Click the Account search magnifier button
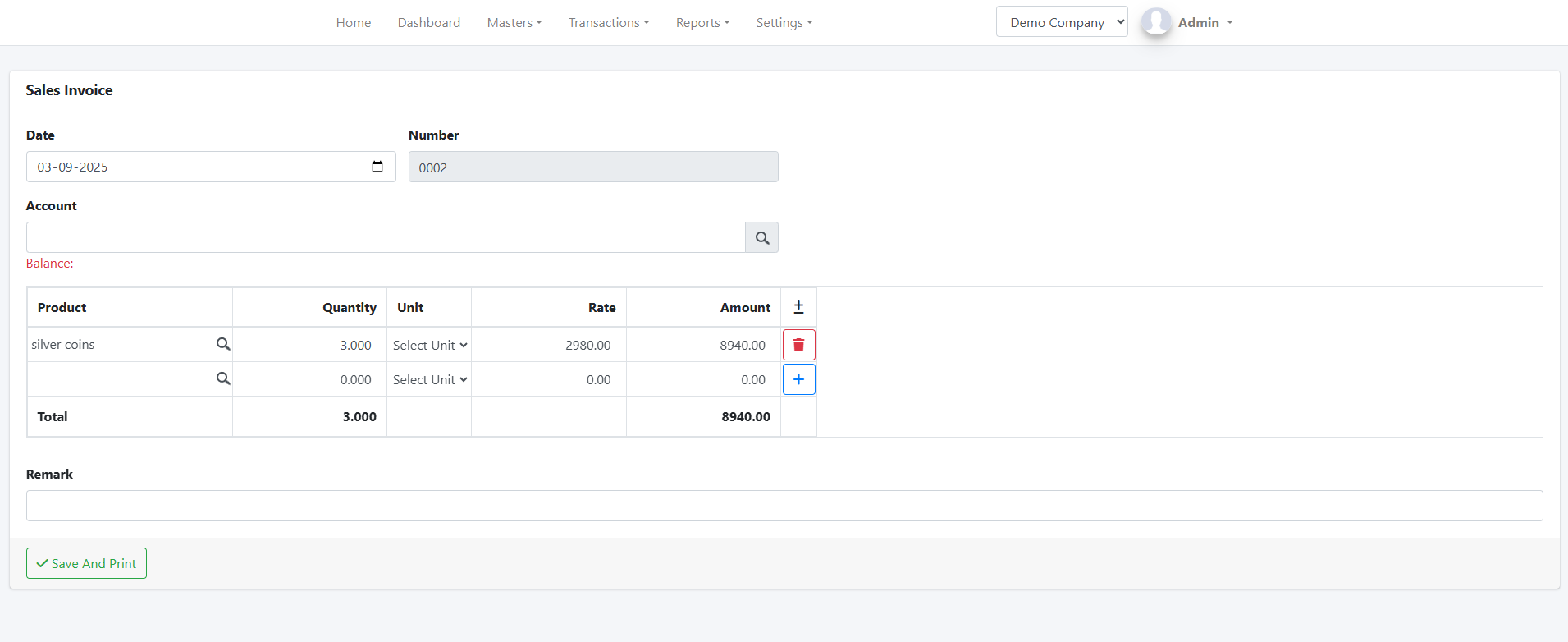The width and height of the screenshot is (1568, 642). click(x=761, y=238)
